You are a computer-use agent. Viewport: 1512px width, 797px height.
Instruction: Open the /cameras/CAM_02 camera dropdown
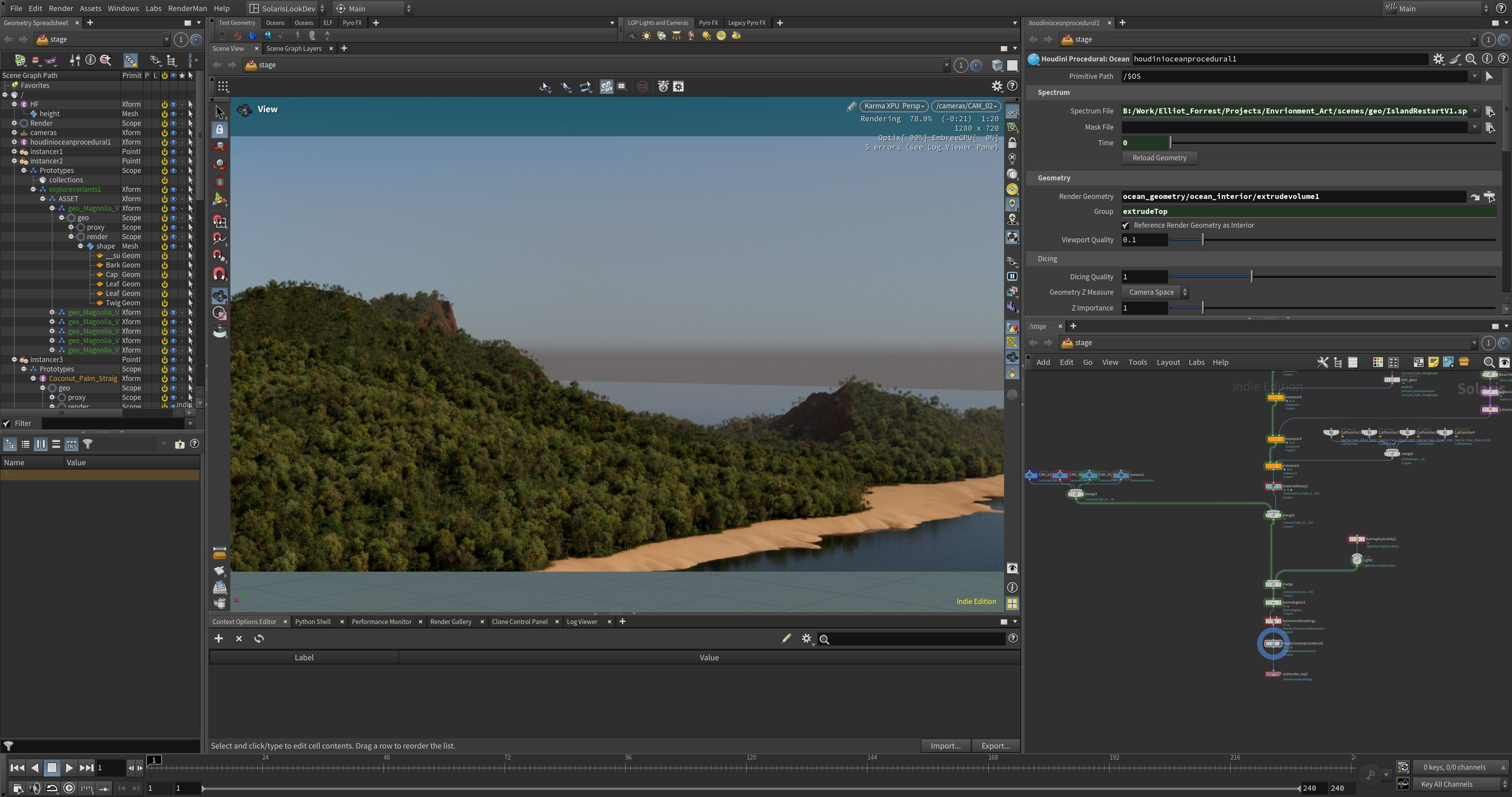[x=965, y=106]
